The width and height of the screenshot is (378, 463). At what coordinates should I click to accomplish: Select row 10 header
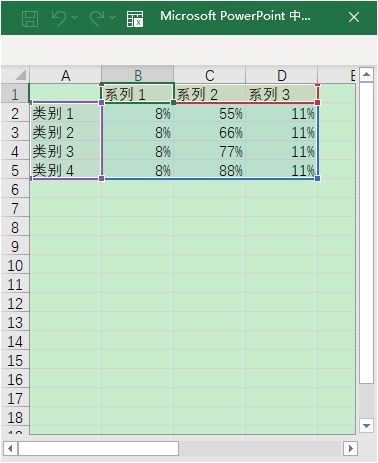click(x=15, y=265)
